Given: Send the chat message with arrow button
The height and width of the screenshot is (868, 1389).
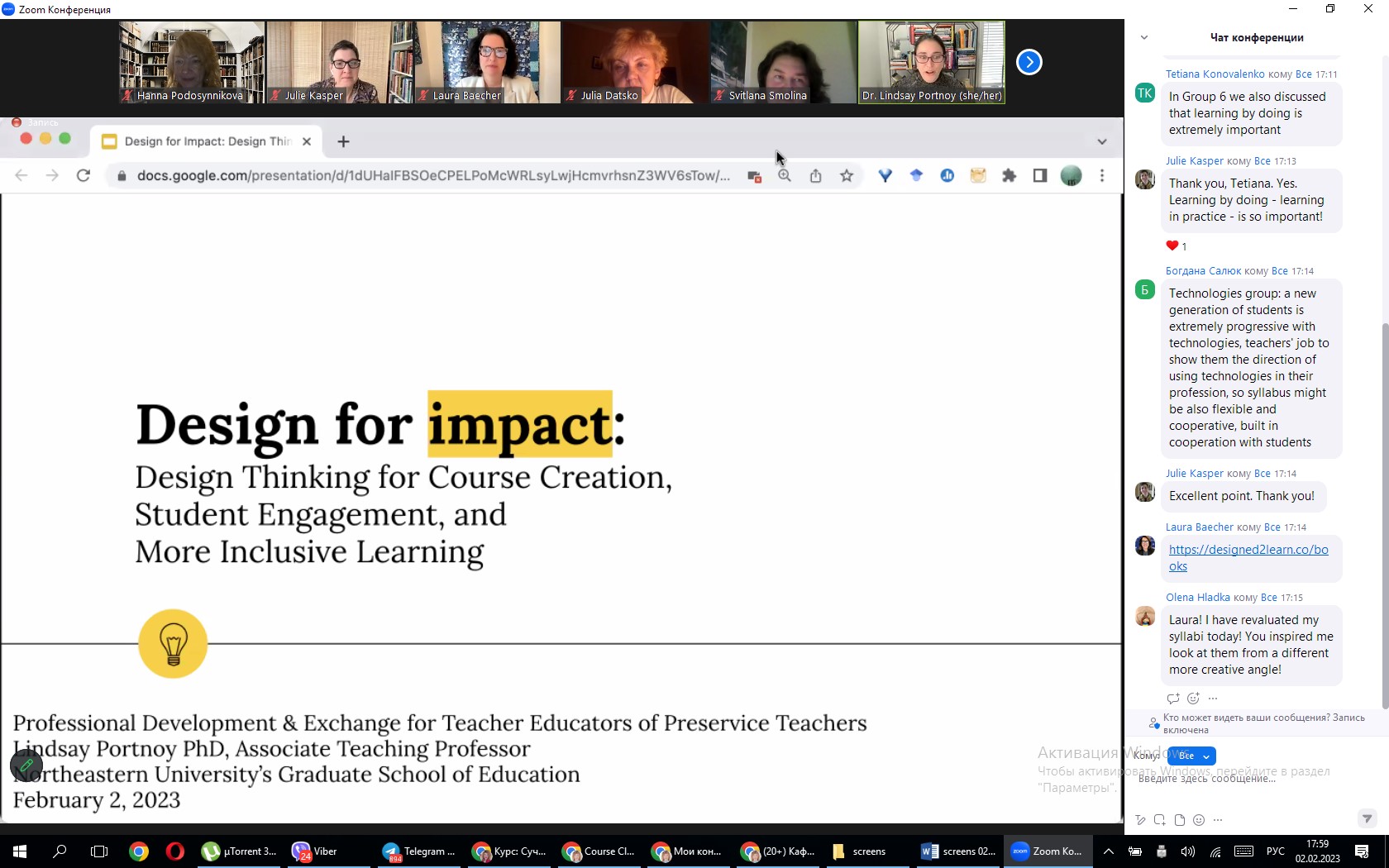Looking at the screenshot, I should pyautogui.click(x=1367, y=818).
